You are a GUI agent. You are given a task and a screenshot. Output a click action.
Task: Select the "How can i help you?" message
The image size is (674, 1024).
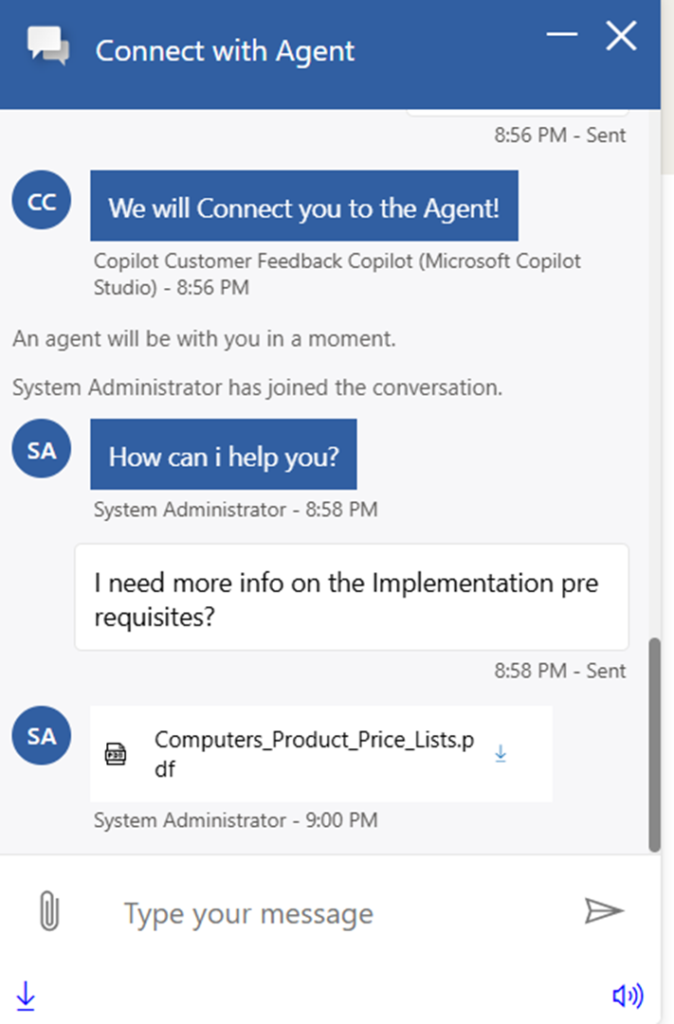tap(224, 456)
